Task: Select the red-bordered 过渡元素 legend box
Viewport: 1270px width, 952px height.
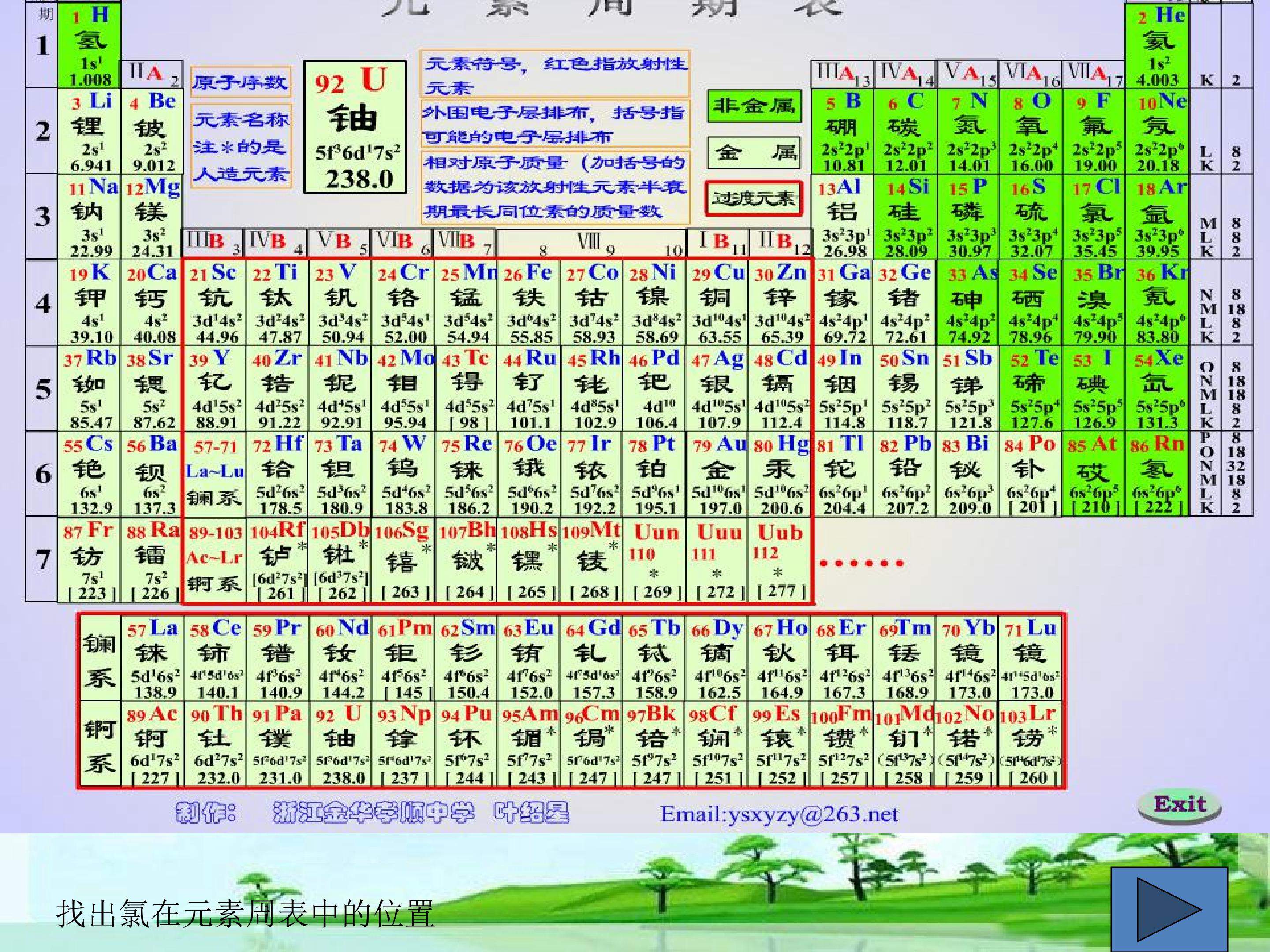Action: click(x=753, y=198)
